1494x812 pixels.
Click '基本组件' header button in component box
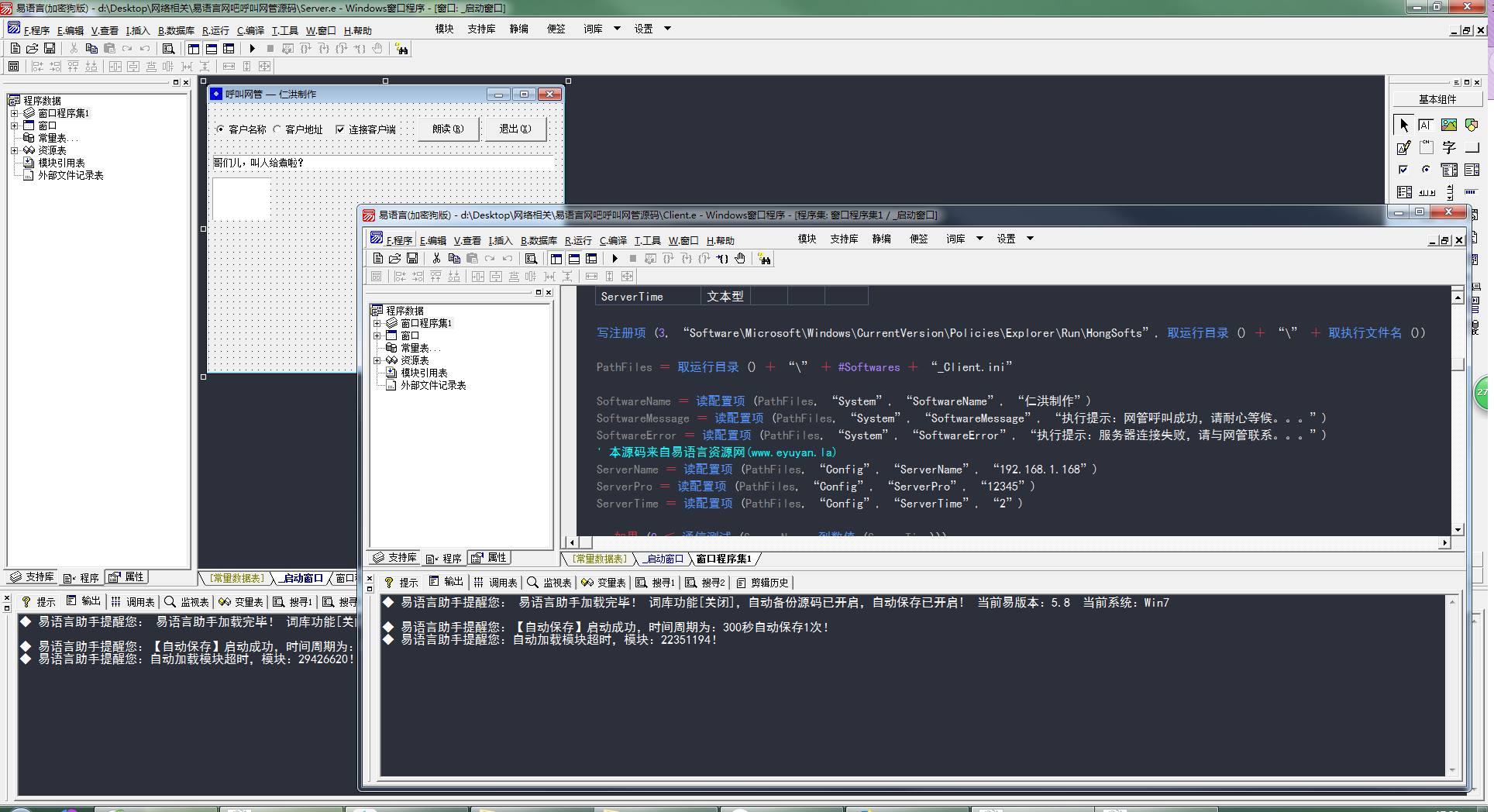click(x=1437, y=99)
